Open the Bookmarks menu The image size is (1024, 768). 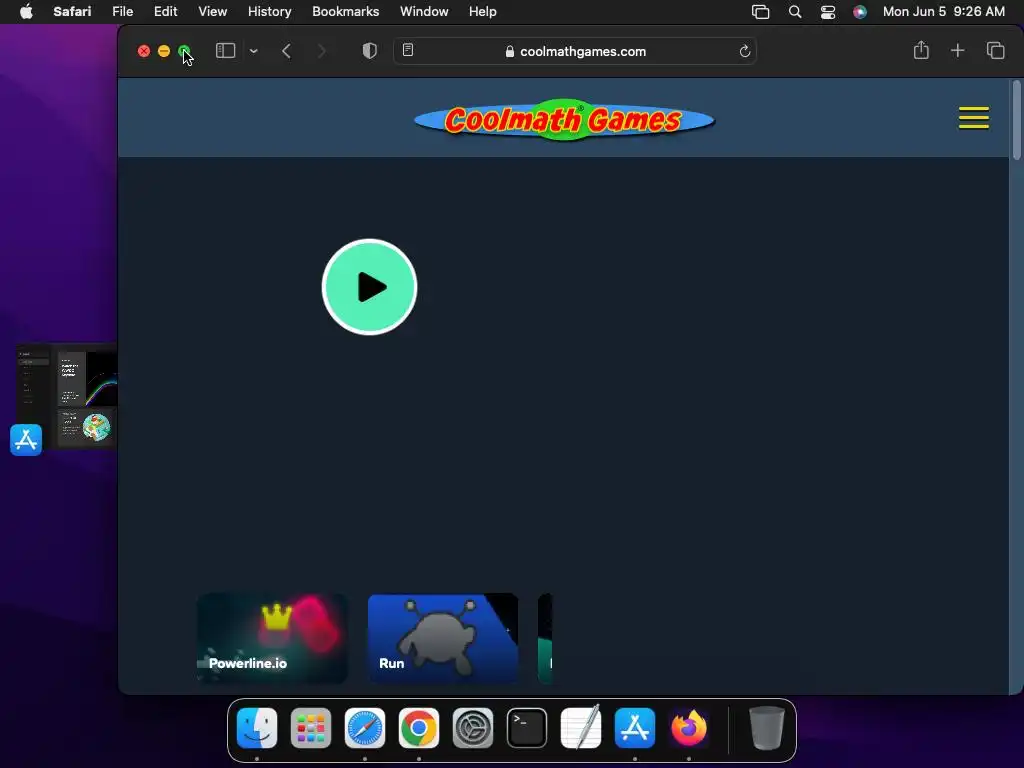[x=345, y=12]
